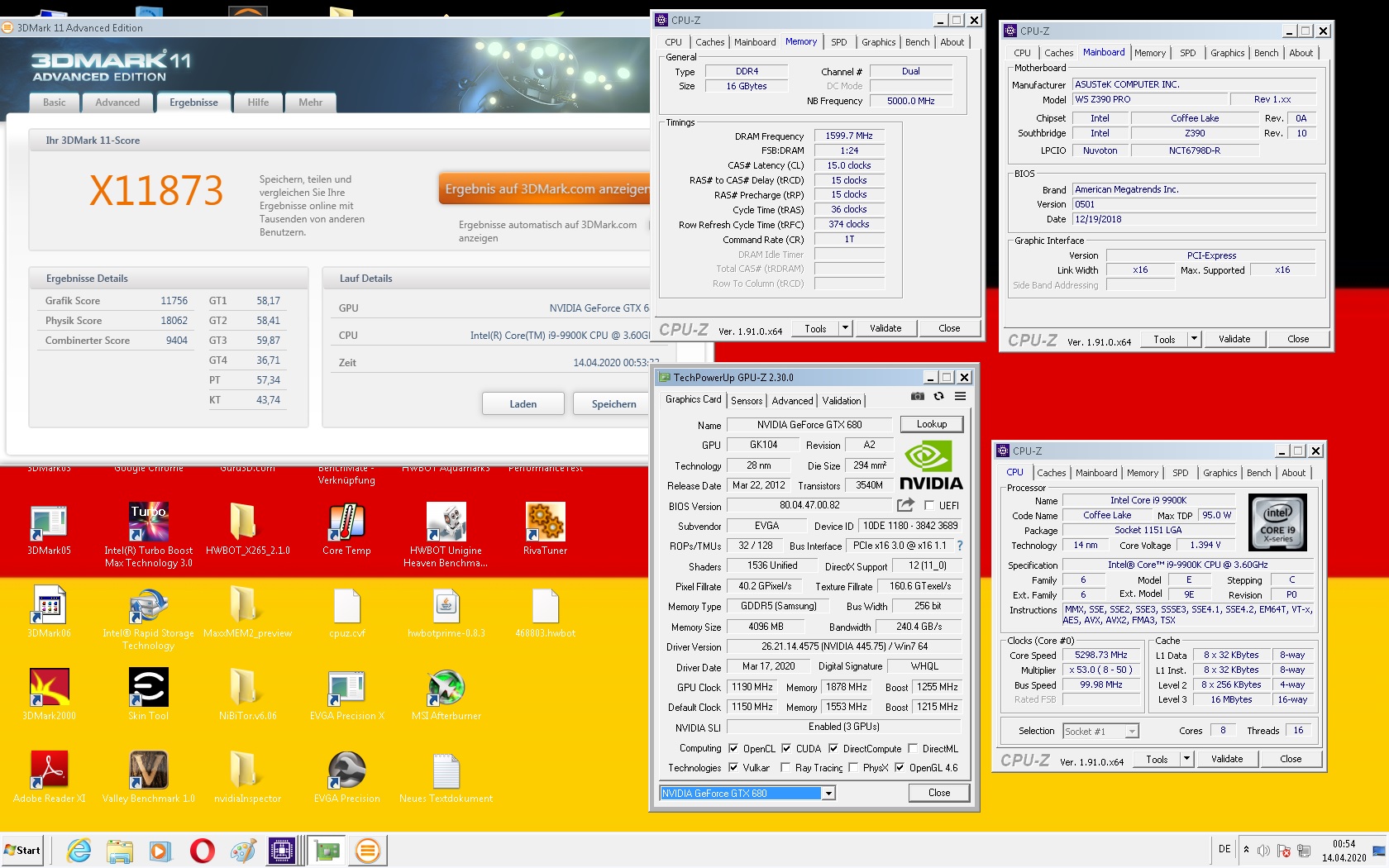This screenshot has height=868, width=1389.
Task: Click the show desktop button
Action: [x=1379, y=851]
